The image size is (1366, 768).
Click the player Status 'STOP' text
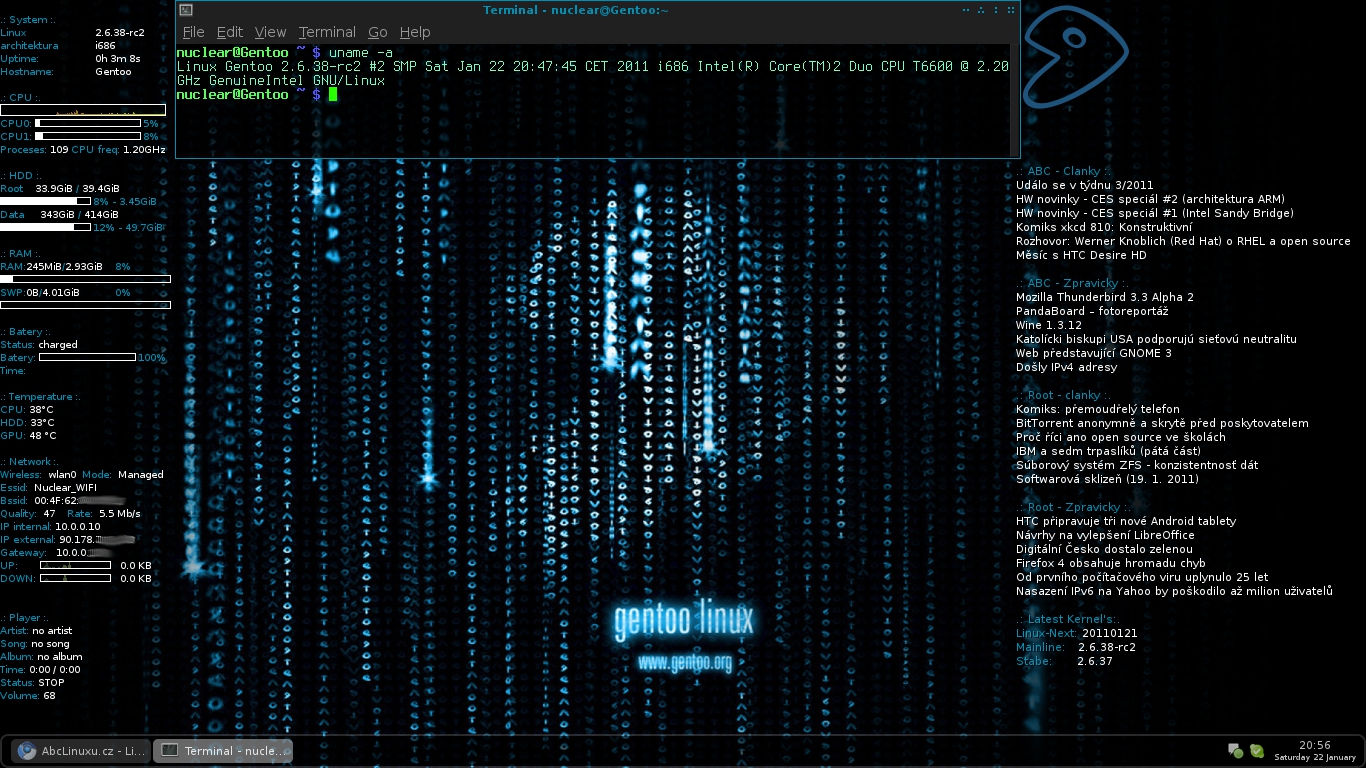(x=51, y=683)
